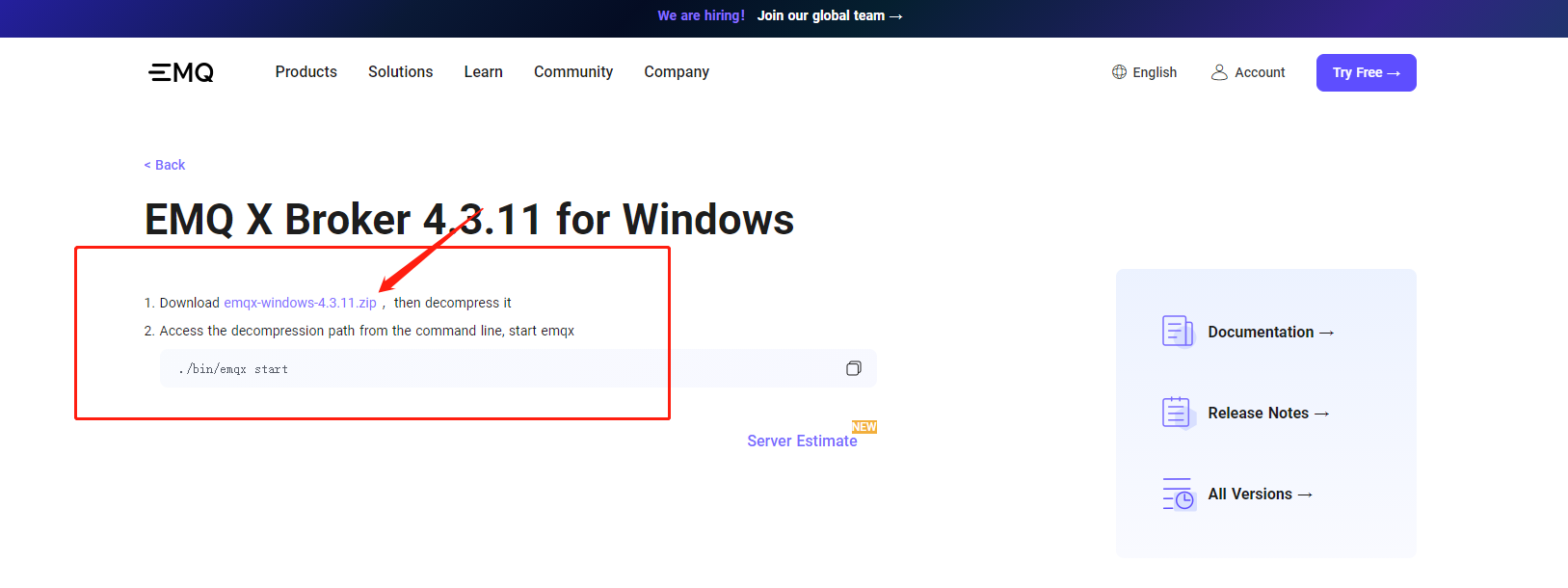The width and height of the screenshot is (1568, 588).
Task: View All Versions
Action: point(1261,494)
